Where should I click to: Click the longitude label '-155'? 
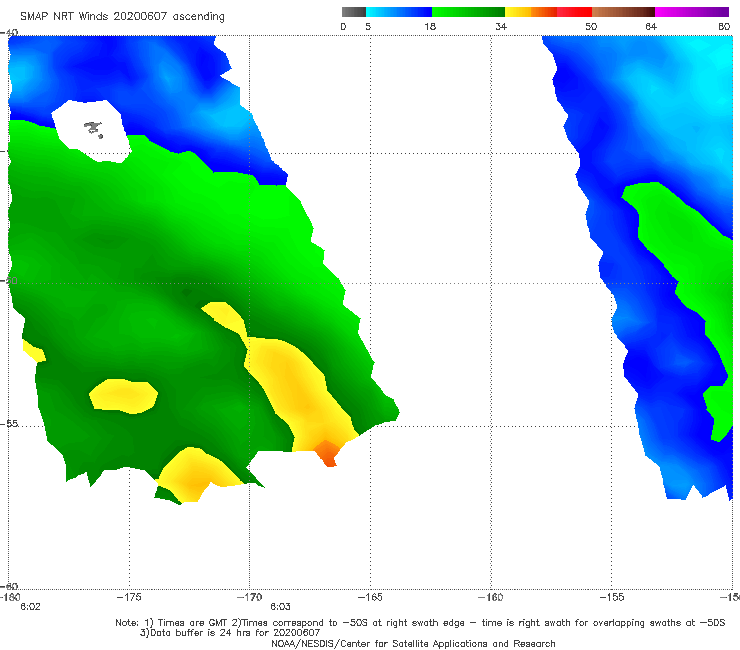click(x=612, y=597)
